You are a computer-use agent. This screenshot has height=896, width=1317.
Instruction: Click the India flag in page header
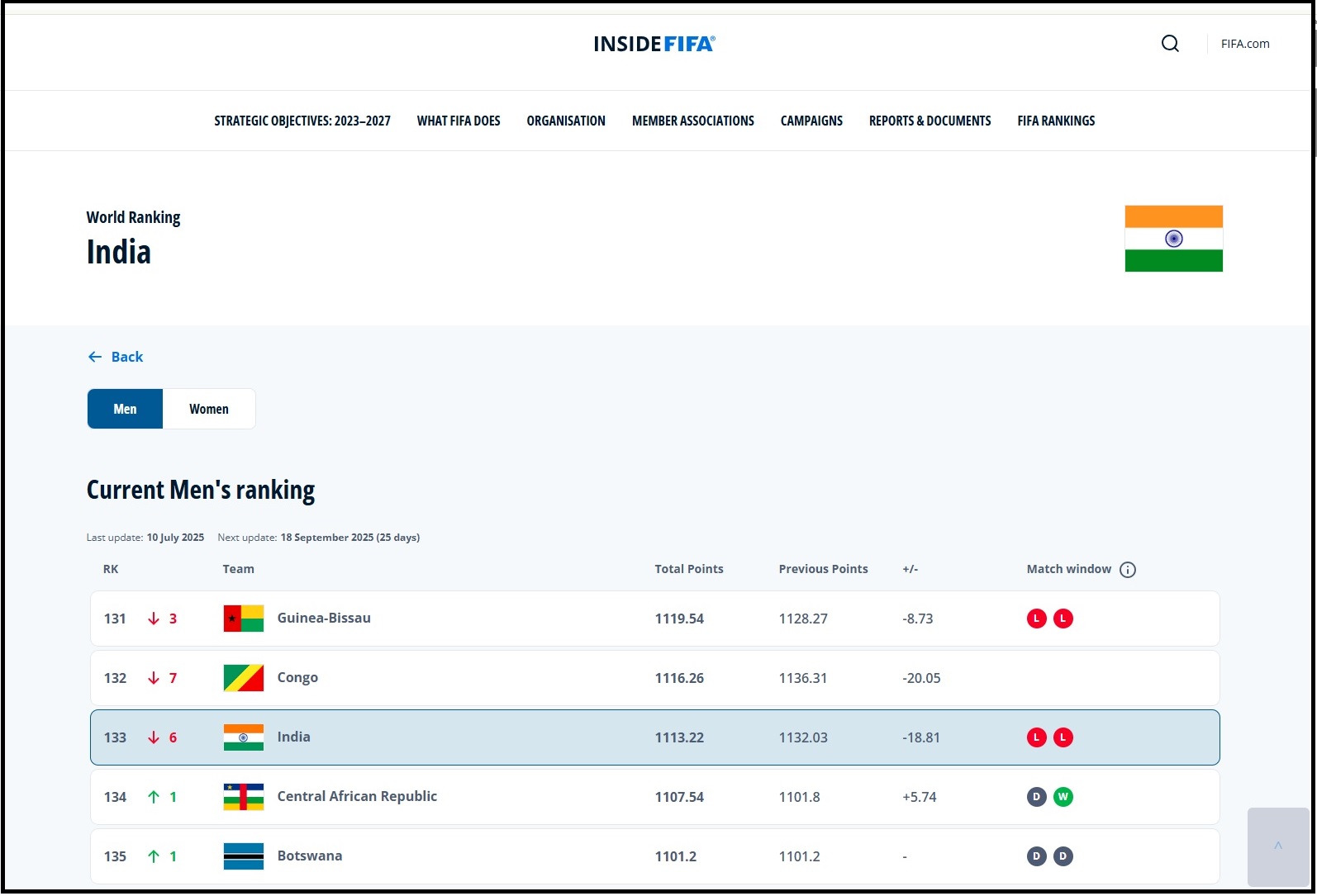pyautogui.click(x=1173, y=239)
